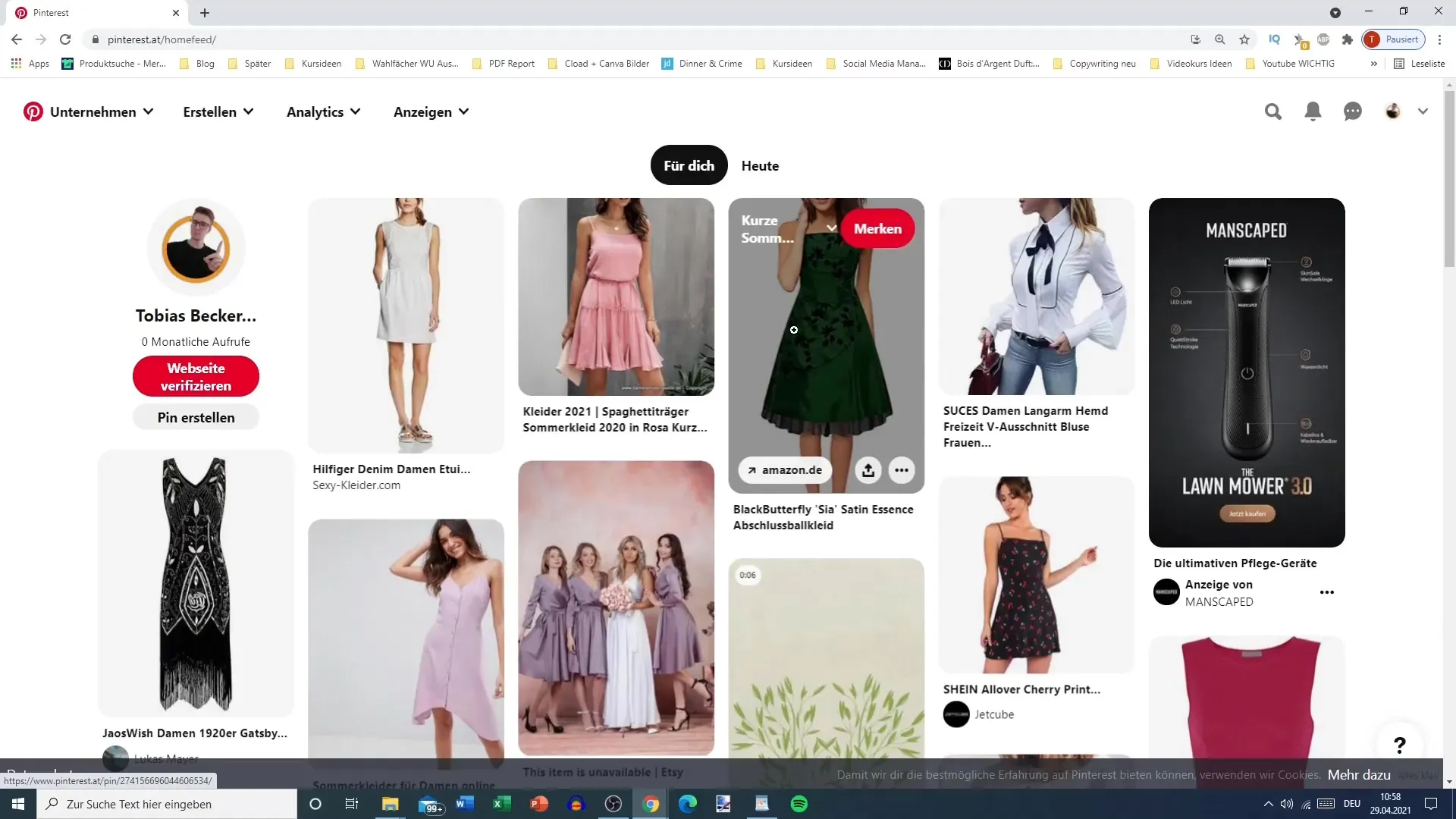Open the Analytics dropdown menu
The height and width of the screenshot is (819, 1456).
pyautogui.click(x=324, y=111)
